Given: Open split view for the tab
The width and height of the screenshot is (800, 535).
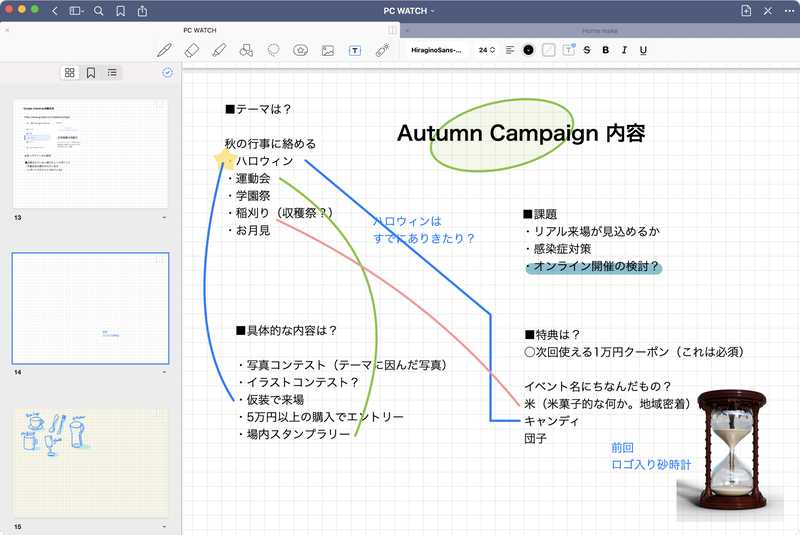Looking at the screenshot, I should (x=392, y=30).
